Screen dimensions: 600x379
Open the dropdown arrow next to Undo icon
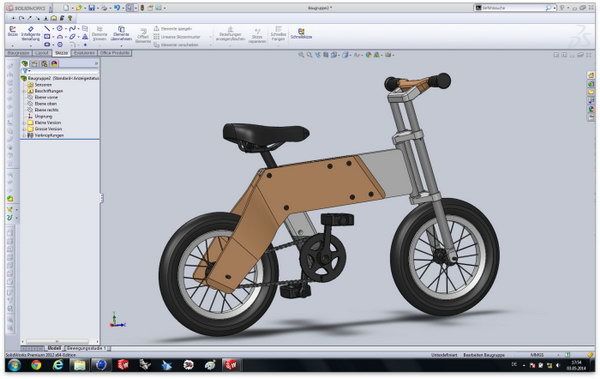pos(122,8)
